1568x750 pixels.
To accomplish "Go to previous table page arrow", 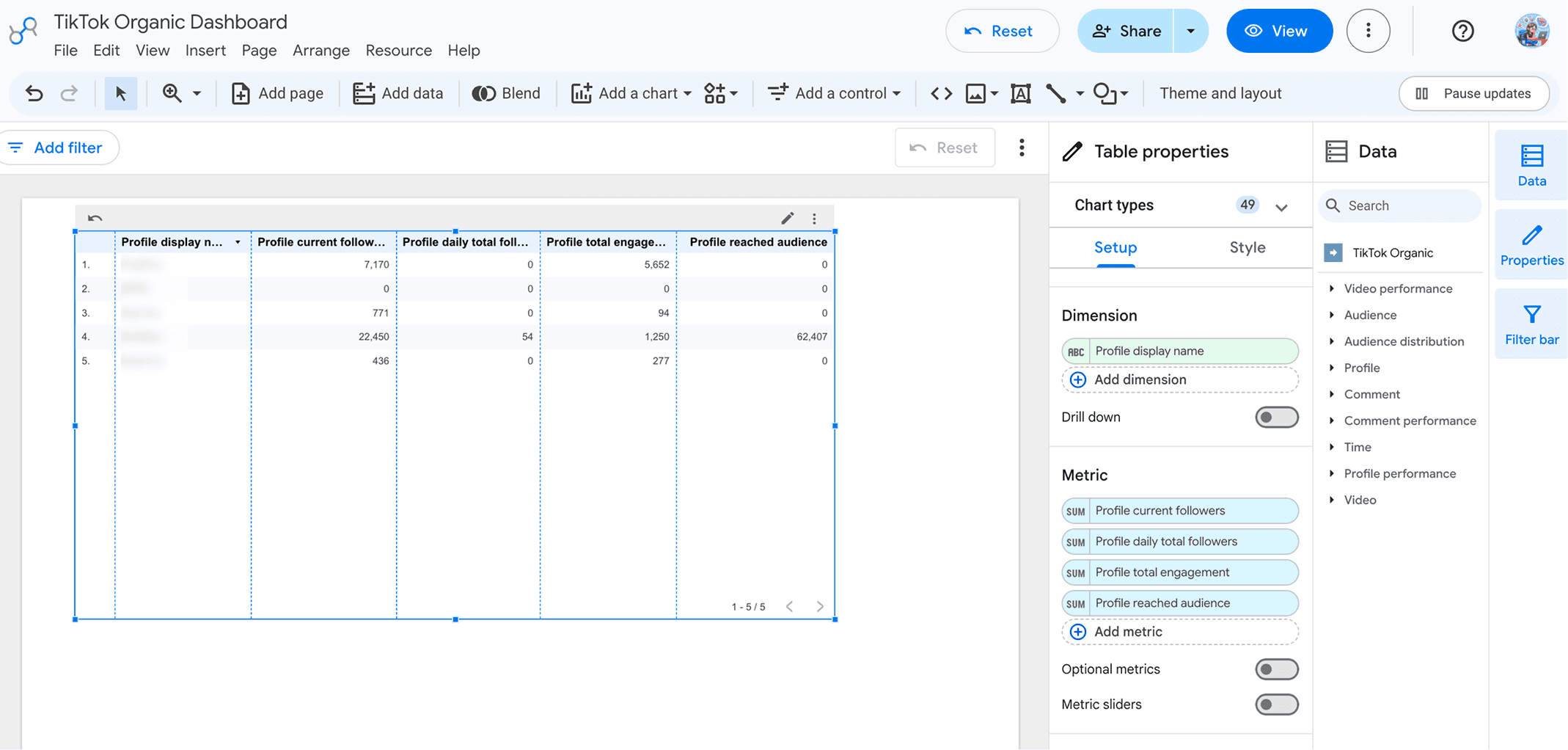I will (789, 606).
